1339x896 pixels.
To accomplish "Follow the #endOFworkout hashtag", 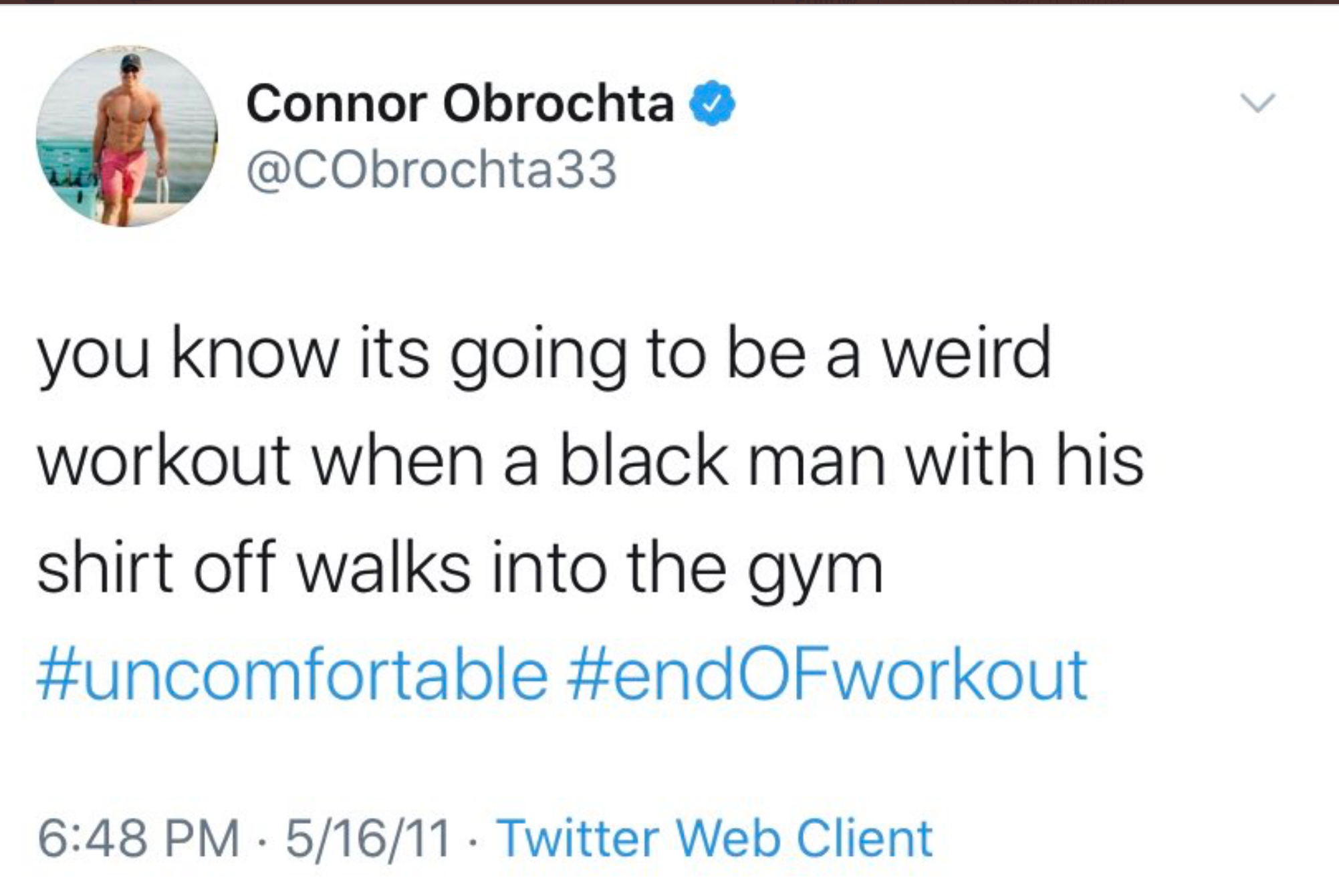I will [826, 675].
